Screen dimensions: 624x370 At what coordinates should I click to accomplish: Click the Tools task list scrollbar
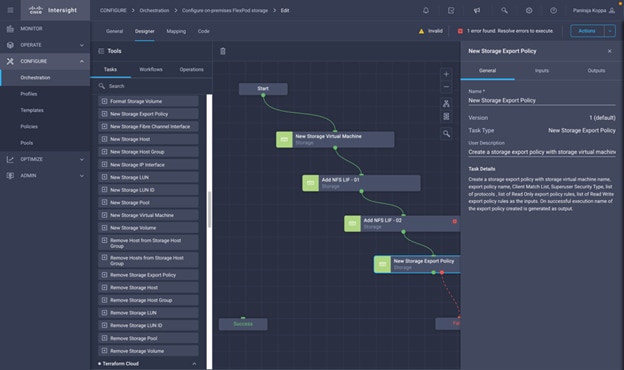click(209, 210)
